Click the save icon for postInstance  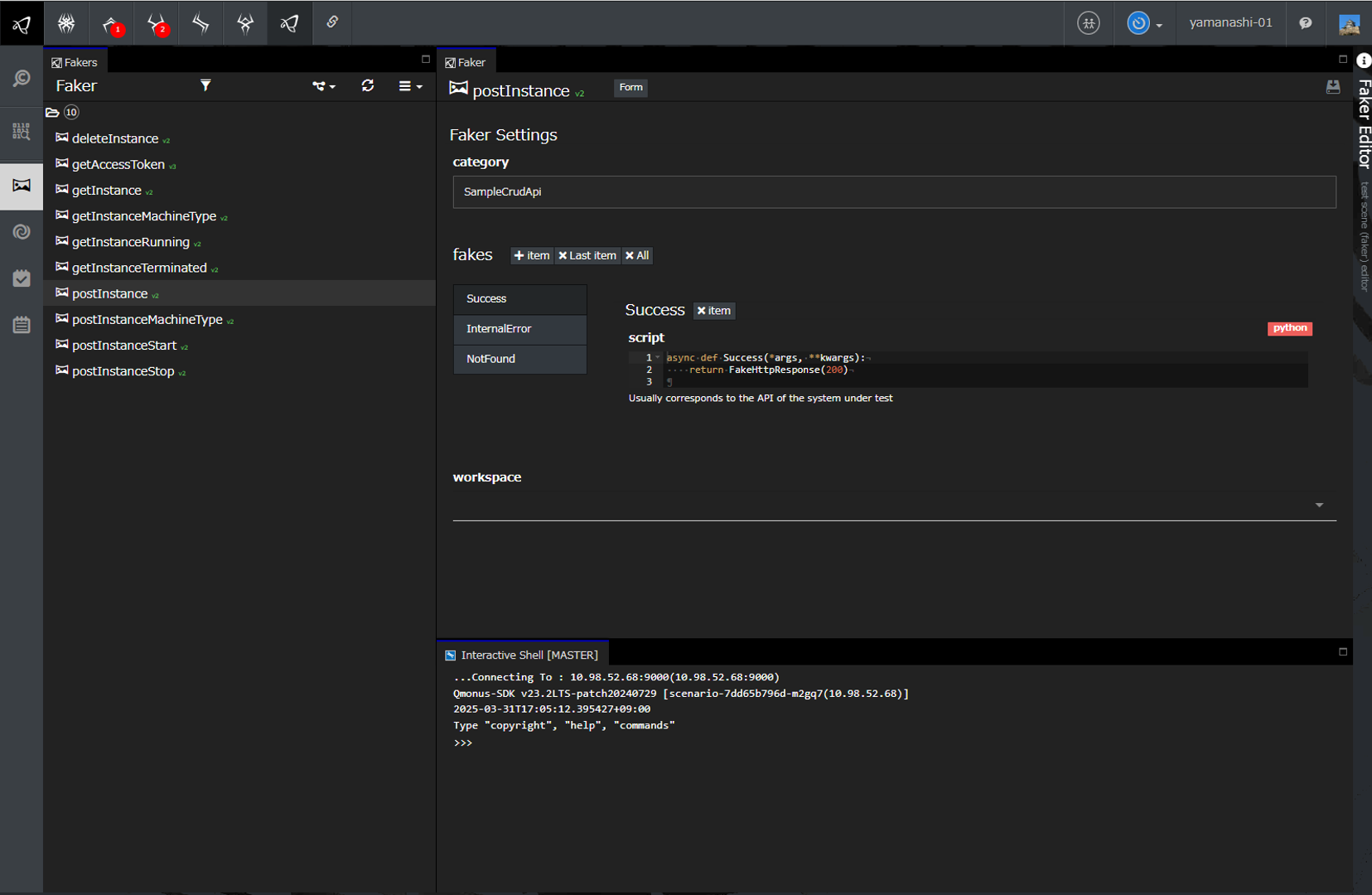pyautogui.click(x=1332, y=87)
